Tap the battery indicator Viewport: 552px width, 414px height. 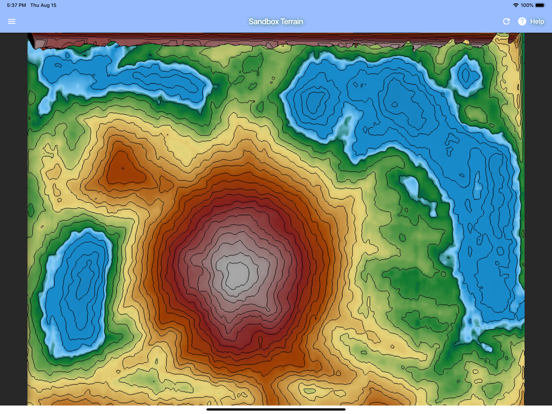tap(540, 5)
